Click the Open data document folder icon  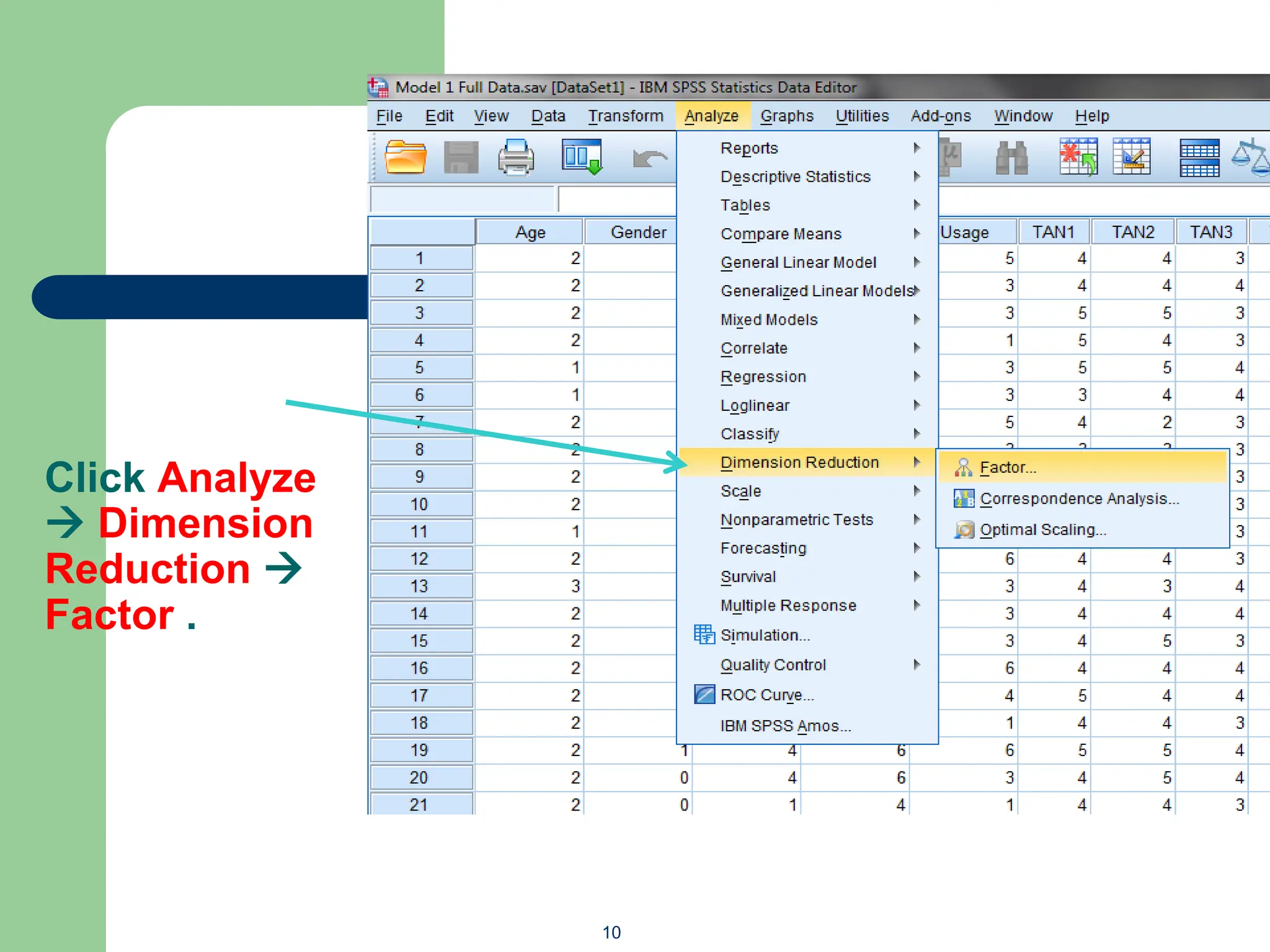pos(406,157)
